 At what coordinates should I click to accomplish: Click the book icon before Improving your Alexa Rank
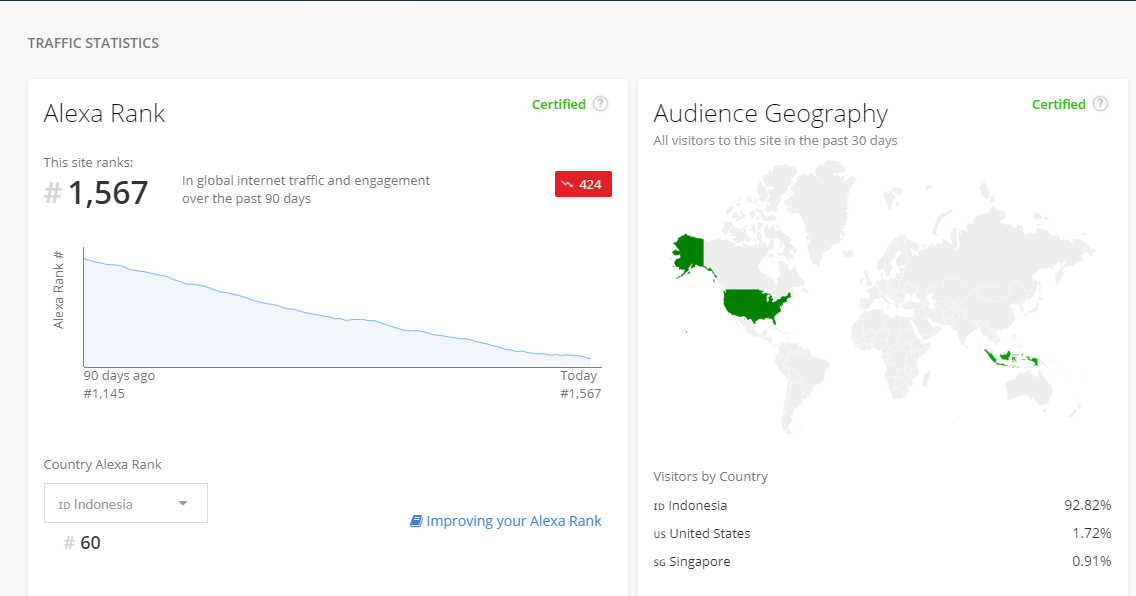[416, 521]
